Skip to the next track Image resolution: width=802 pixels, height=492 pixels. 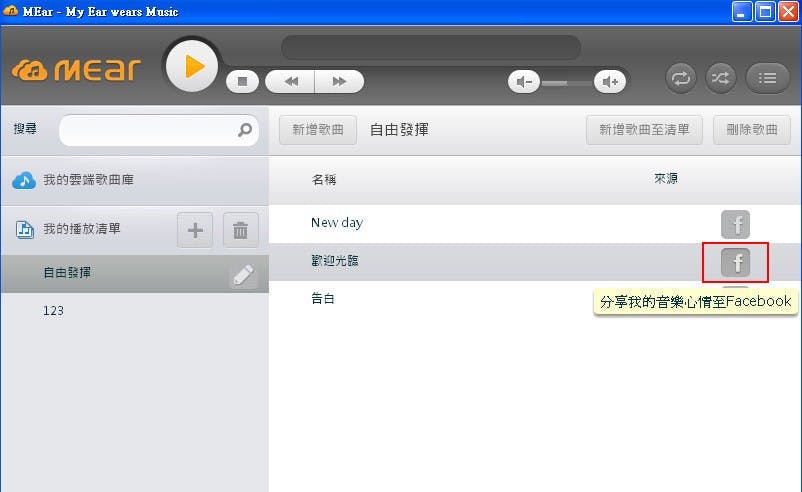pos(339,82)
